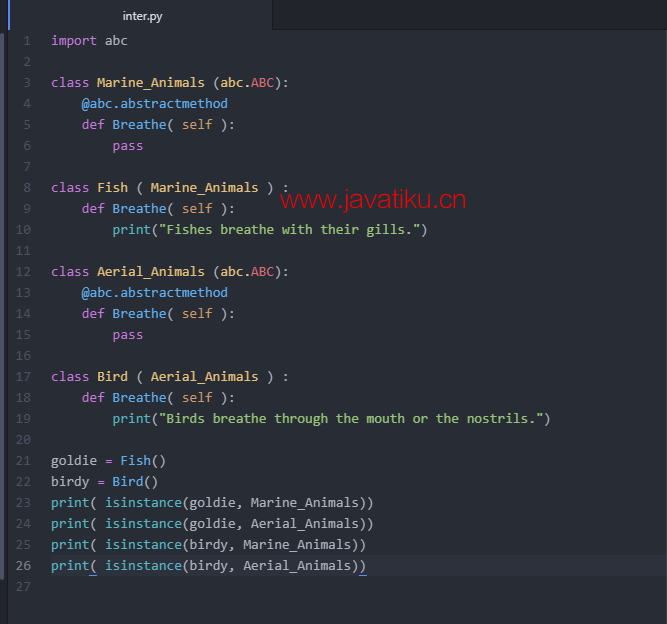667x624 pixels.
Task: Click 'def Breathe( self ):' on line 5
Action: 158,125
